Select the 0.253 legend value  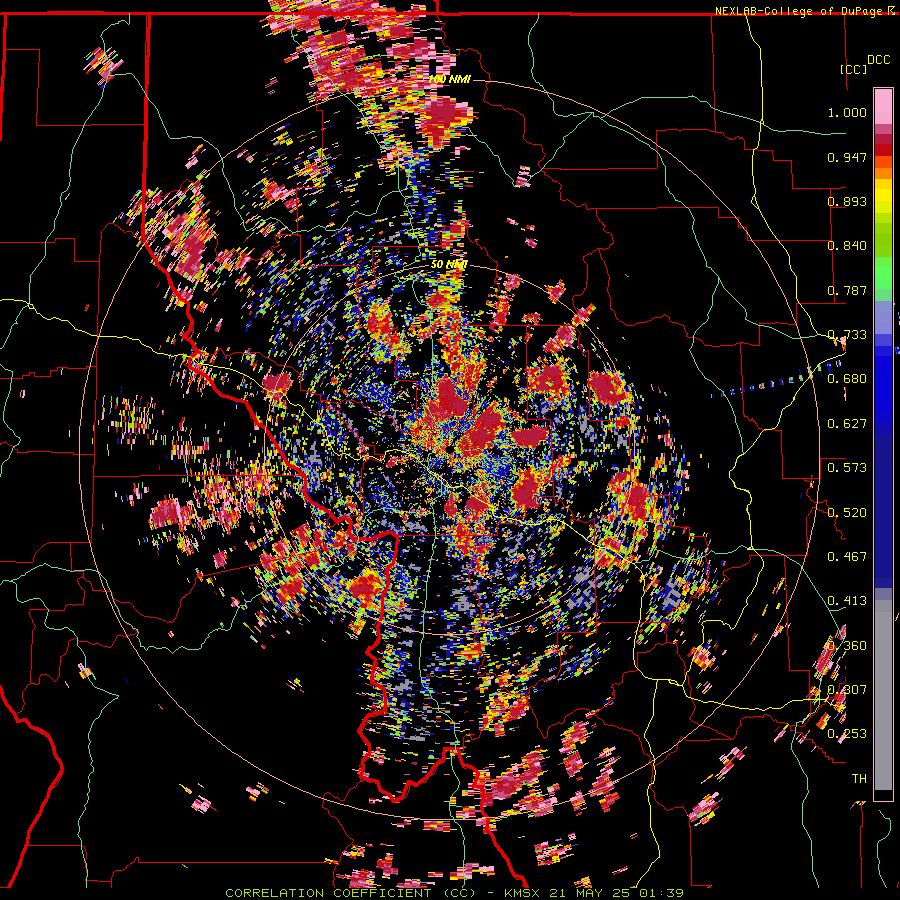847,734
